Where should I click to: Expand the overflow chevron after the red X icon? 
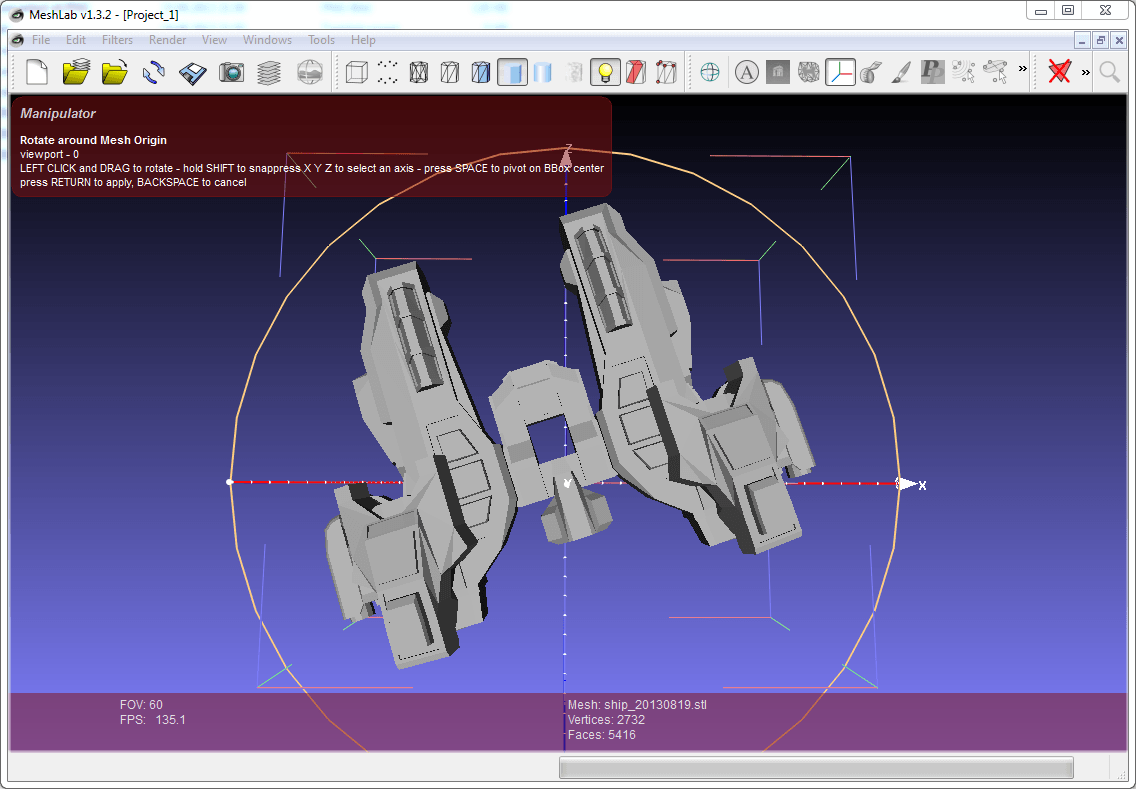(1085, 72)
